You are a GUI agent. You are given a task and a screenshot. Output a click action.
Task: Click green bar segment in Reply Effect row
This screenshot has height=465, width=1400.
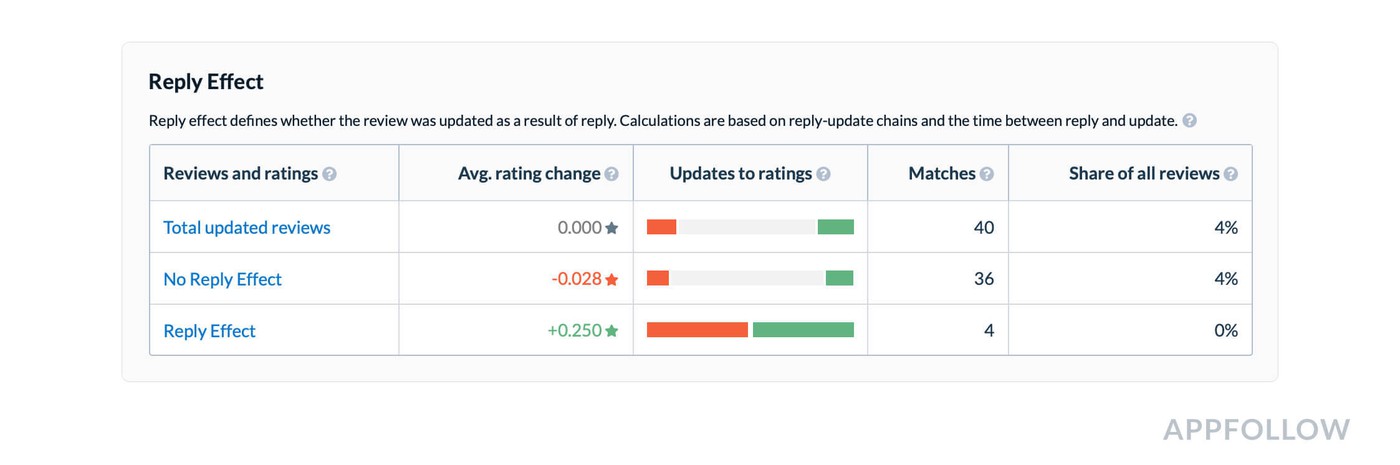[x=803, y=330]
